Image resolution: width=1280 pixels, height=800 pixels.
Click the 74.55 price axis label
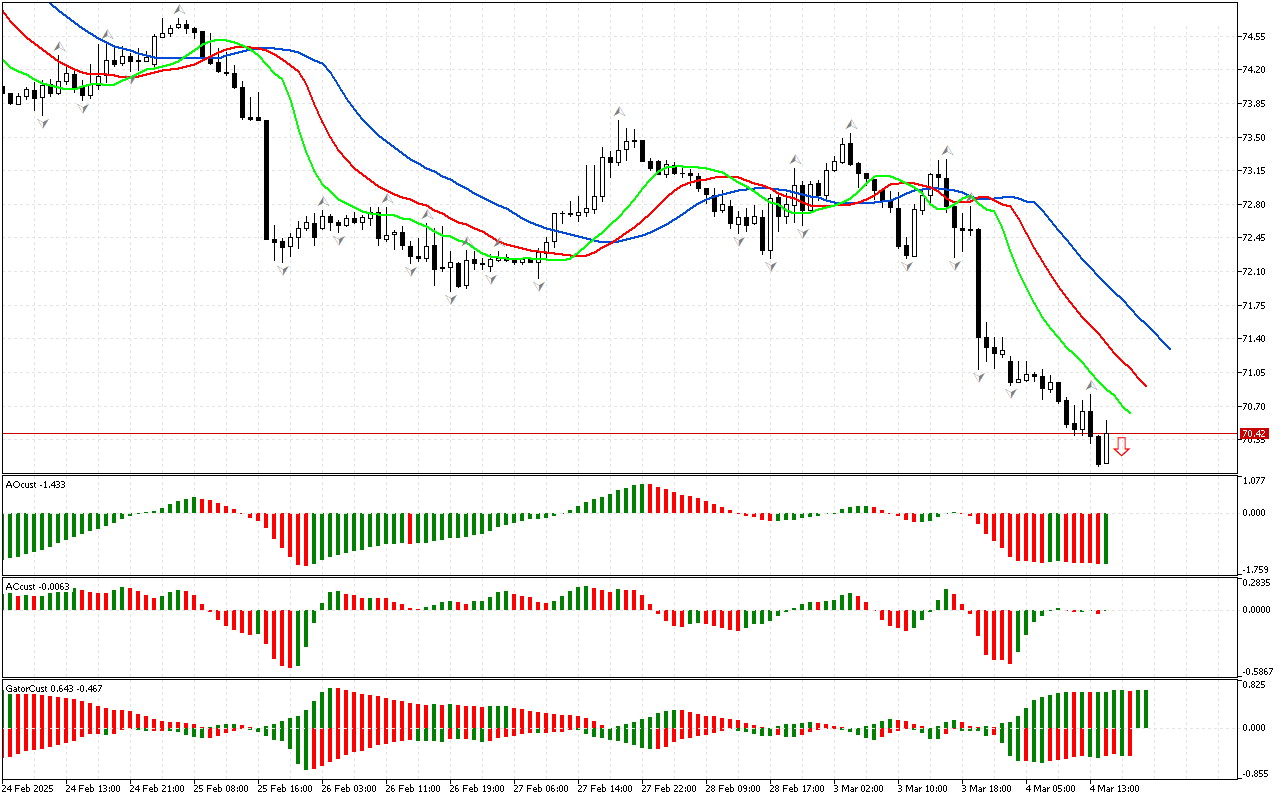point(1253,37)
